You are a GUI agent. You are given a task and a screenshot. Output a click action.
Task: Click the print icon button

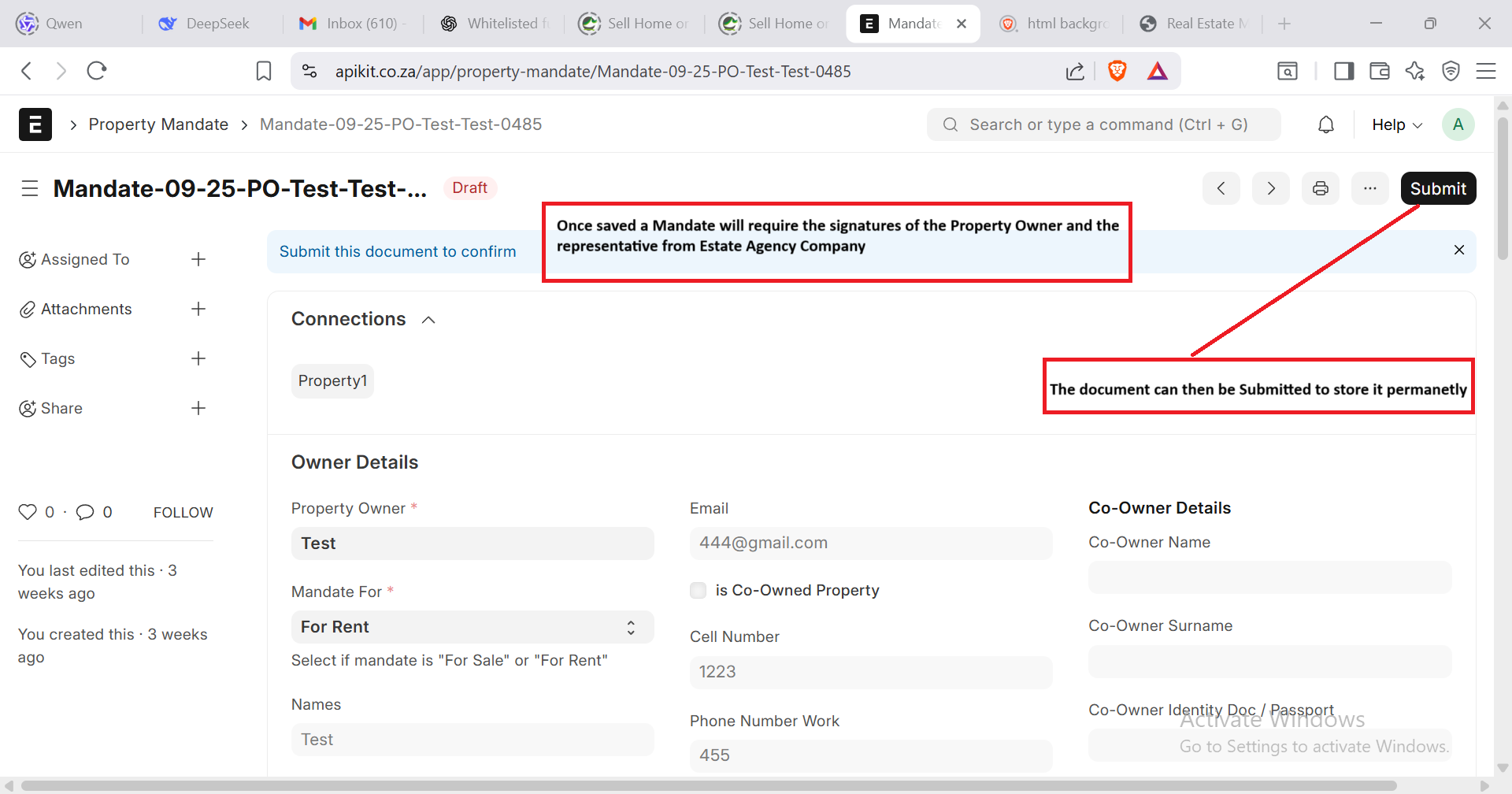pyautogui.click(x=1320, y=188)
